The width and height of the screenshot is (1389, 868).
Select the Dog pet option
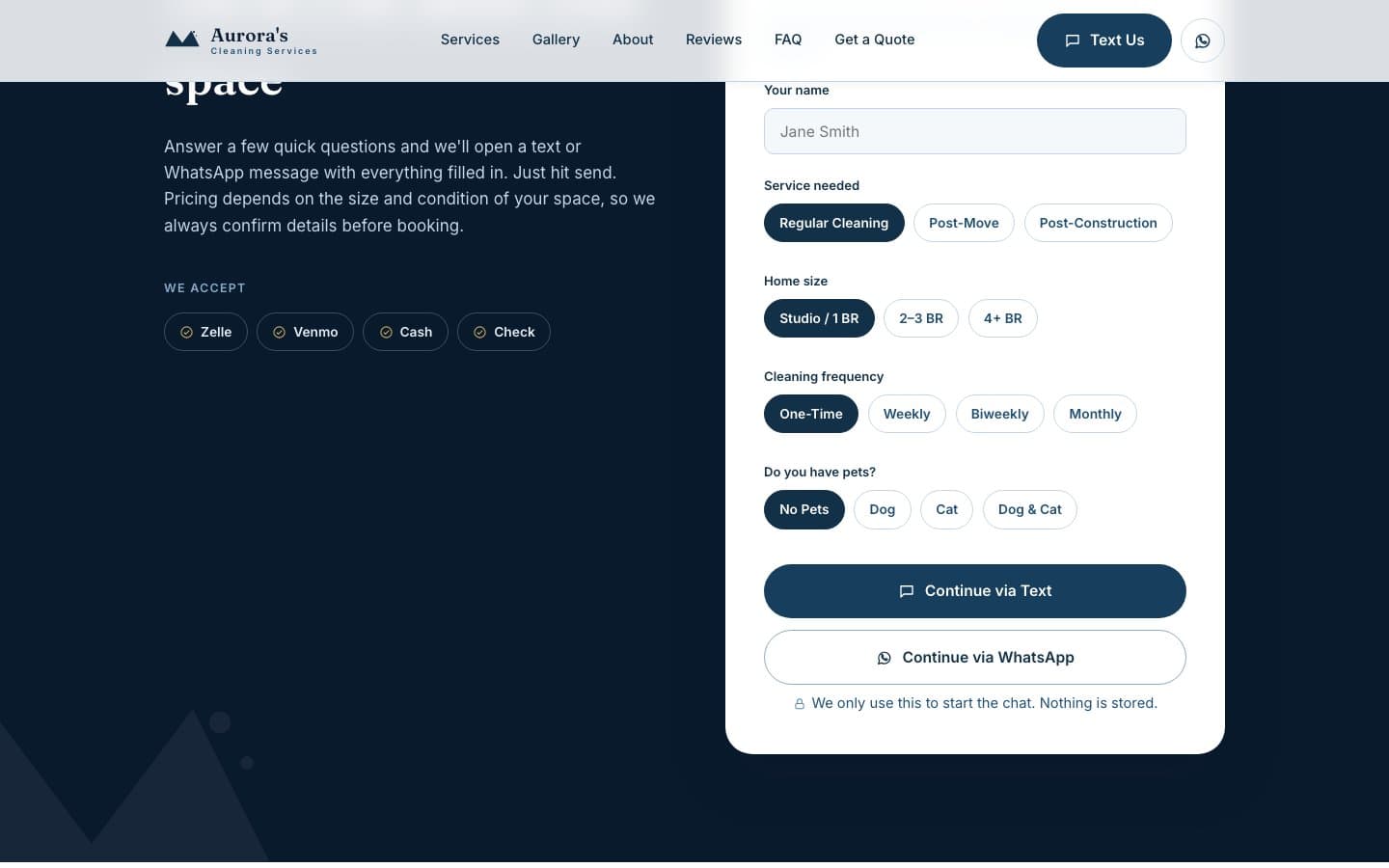tap(882, 509)
